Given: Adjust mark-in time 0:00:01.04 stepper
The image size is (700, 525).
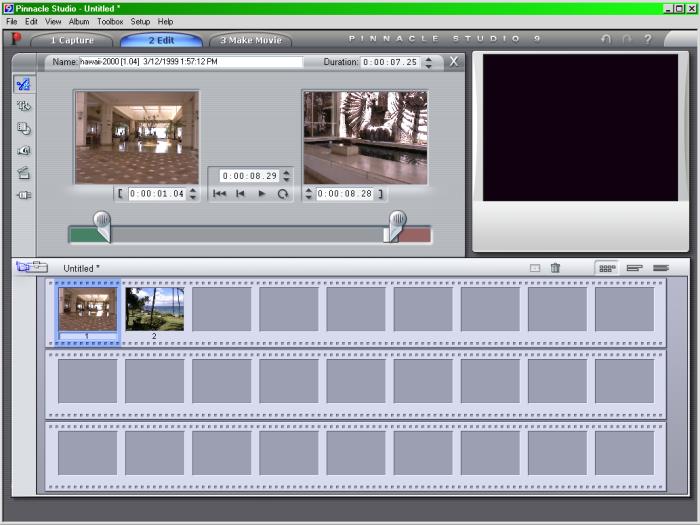Looking at the screenshot, I should tap(193, 194).
